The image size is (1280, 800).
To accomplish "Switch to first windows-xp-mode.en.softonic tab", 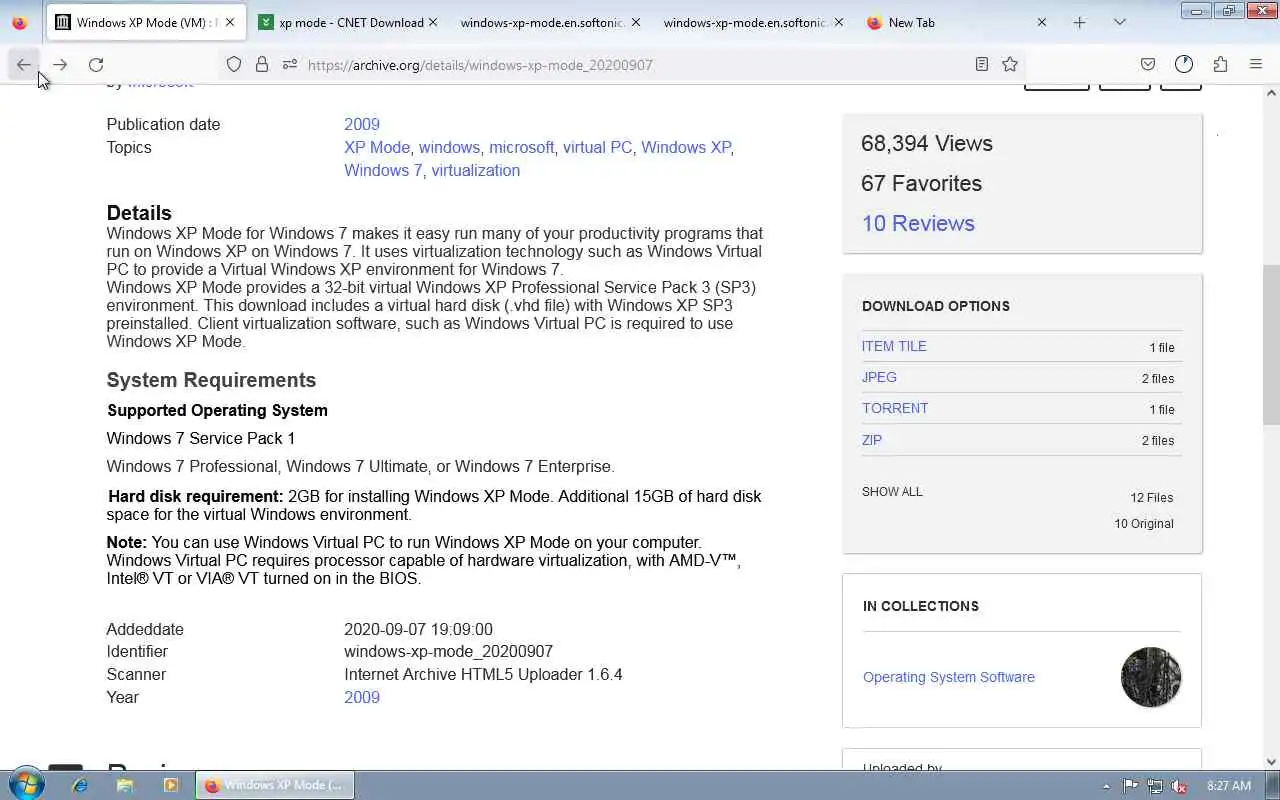I will click(548, 22).
